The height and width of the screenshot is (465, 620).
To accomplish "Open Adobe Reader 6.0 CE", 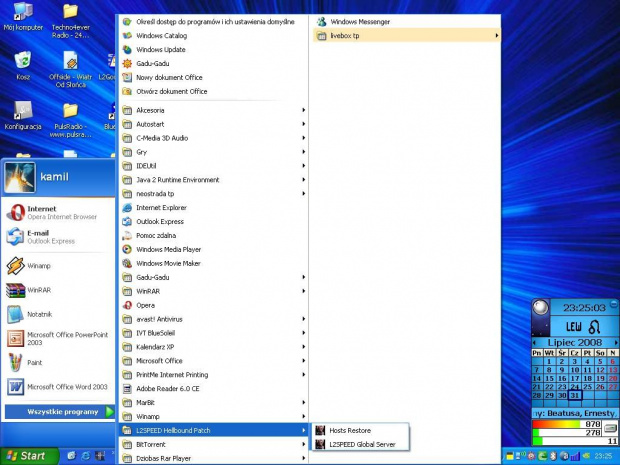I will pos(214,389).
